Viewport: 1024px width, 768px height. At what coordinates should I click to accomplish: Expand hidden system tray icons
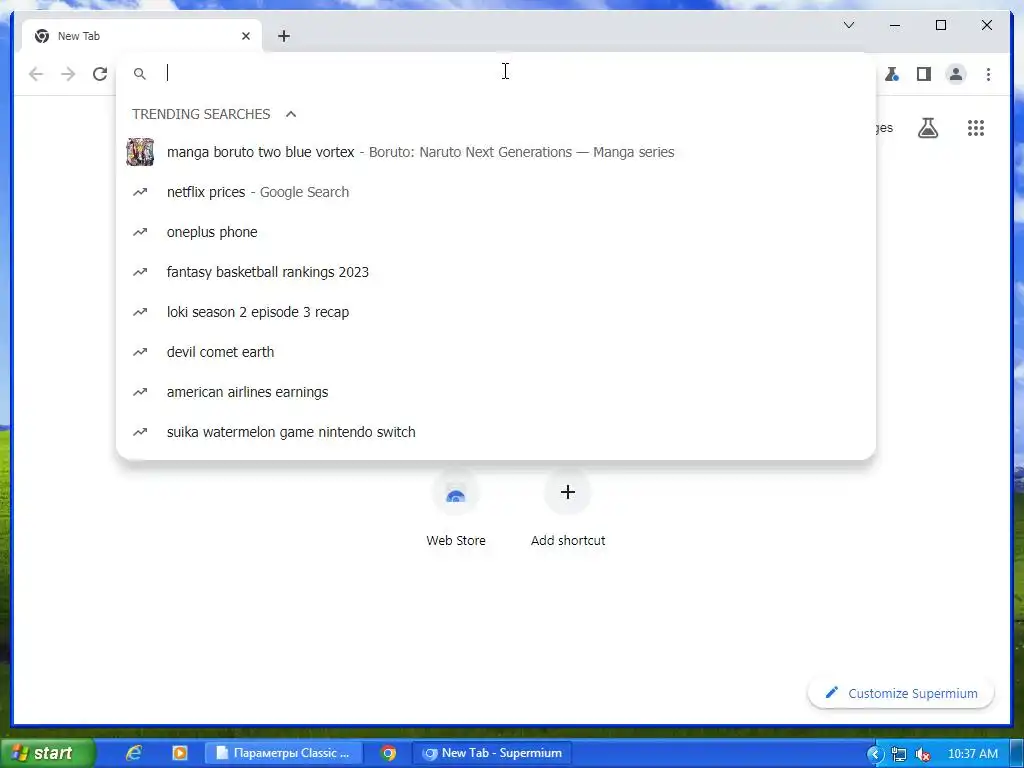click(875, 754)
